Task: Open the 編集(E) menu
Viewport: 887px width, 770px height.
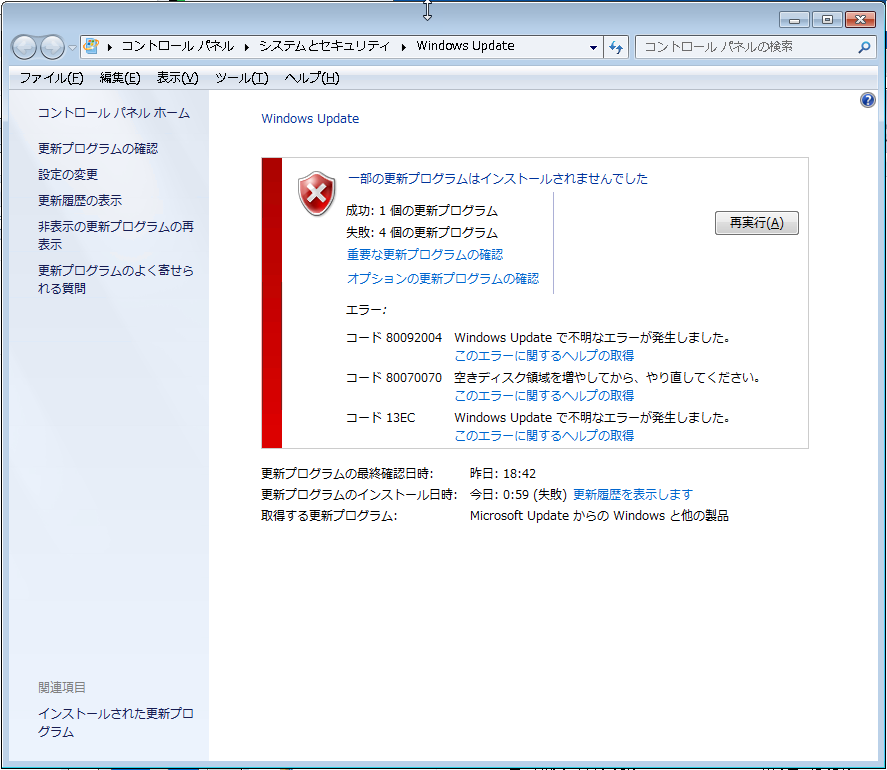Action: pos(120,78)
